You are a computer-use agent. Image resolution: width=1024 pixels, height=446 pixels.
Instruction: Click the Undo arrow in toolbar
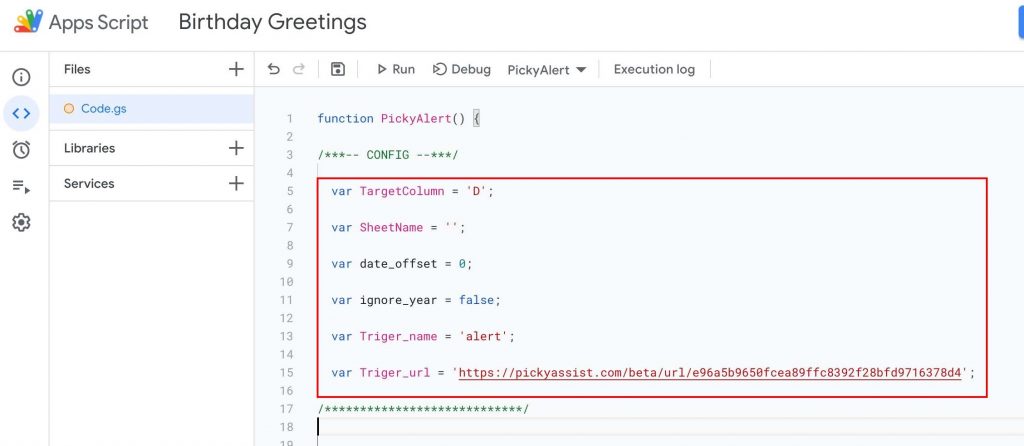274,69
